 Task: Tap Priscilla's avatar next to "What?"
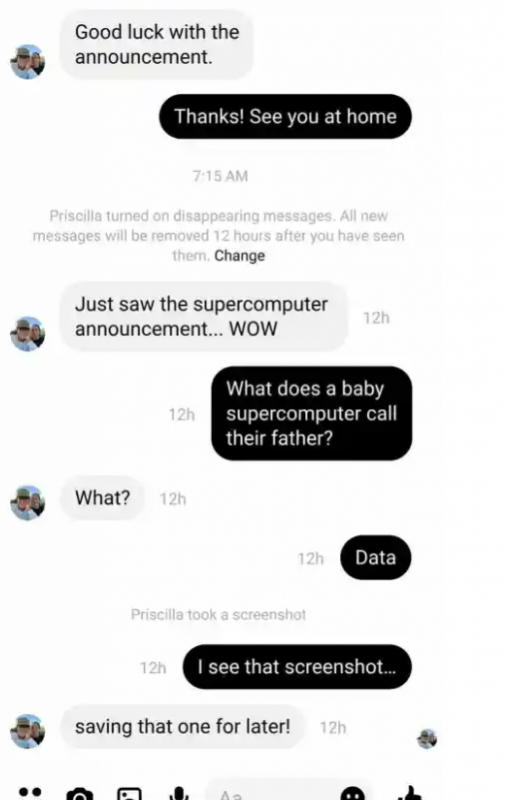pyautogui.click(x=28, y=503)
